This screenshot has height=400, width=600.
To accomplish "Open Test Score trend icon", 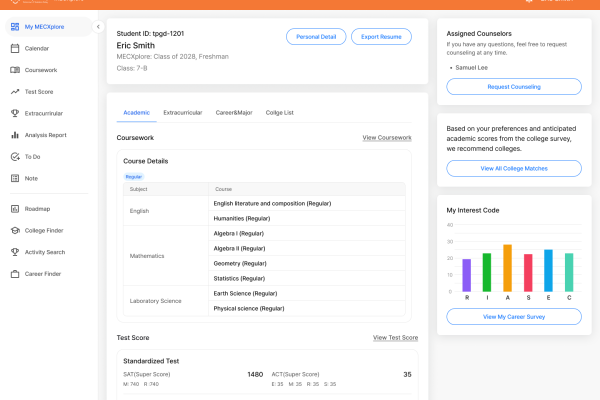I will [x=15, y=92].
